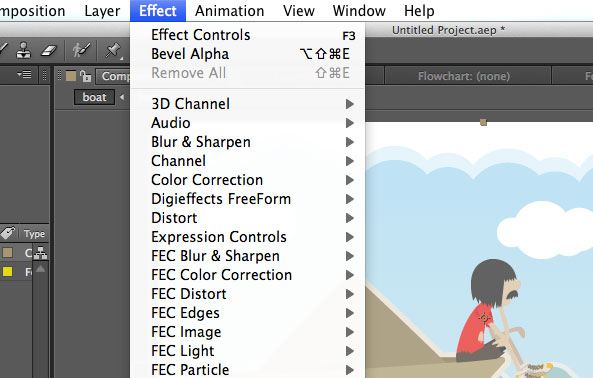Viewport: 593px width, 378px height.
Task: Click the arrow beside the boat breadcrumb
Action: pos(122,97)
